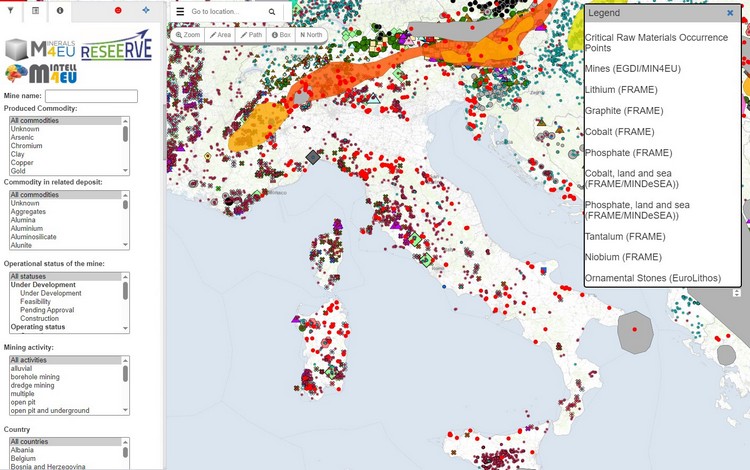Click Tantalum (FRAME) legend entry

(x=625, y=237)
